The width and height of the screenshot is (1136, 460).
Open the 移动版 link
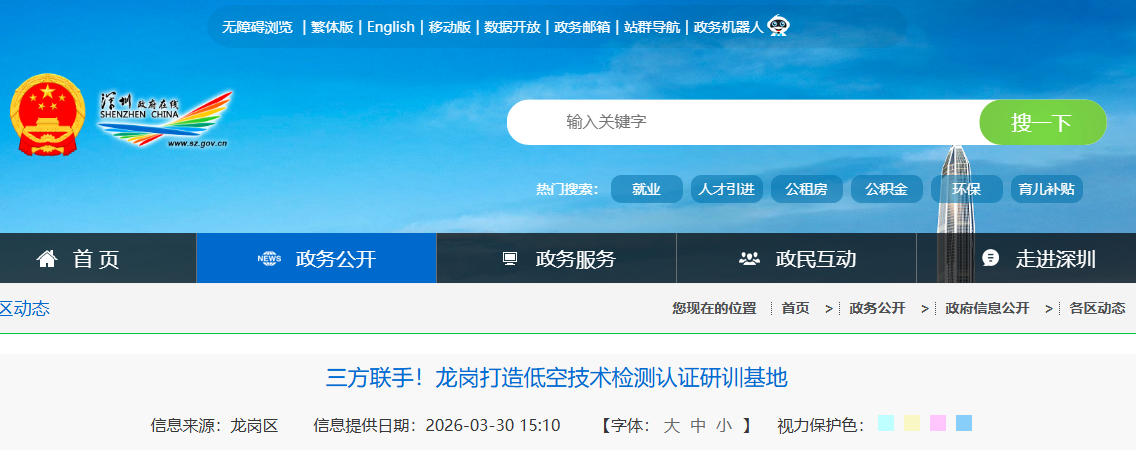(449, 28)
